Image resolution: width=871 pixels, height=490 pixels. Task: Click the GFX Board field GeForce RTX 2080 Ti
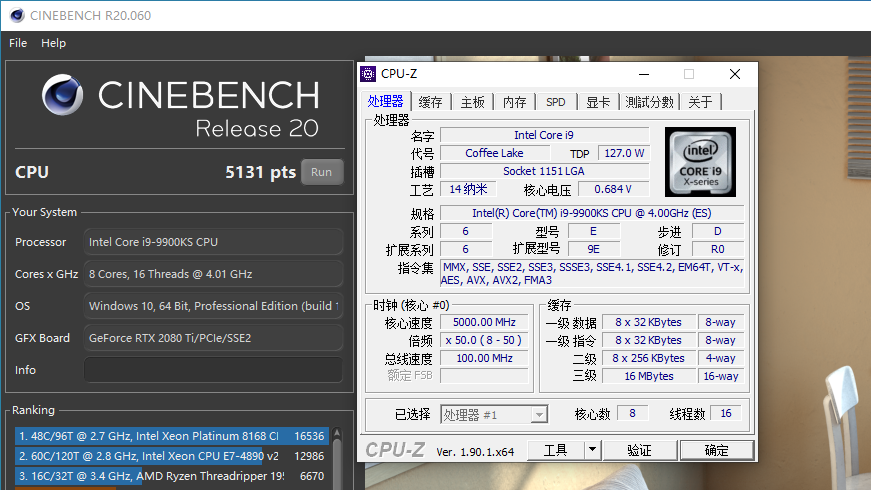(213, 338)
